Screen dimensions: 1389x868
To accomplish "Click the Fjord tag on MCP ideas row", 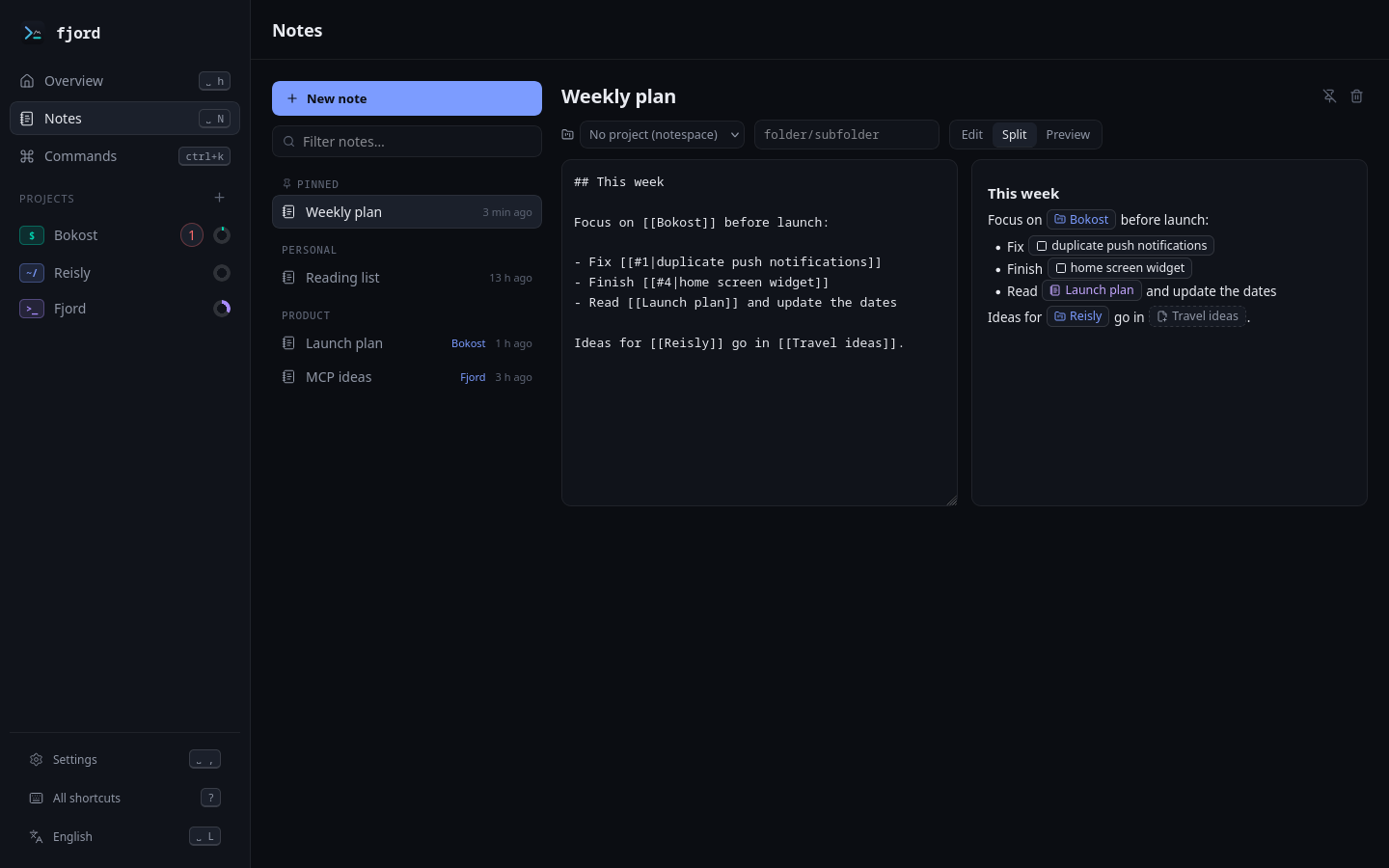I will pos(473,377).
